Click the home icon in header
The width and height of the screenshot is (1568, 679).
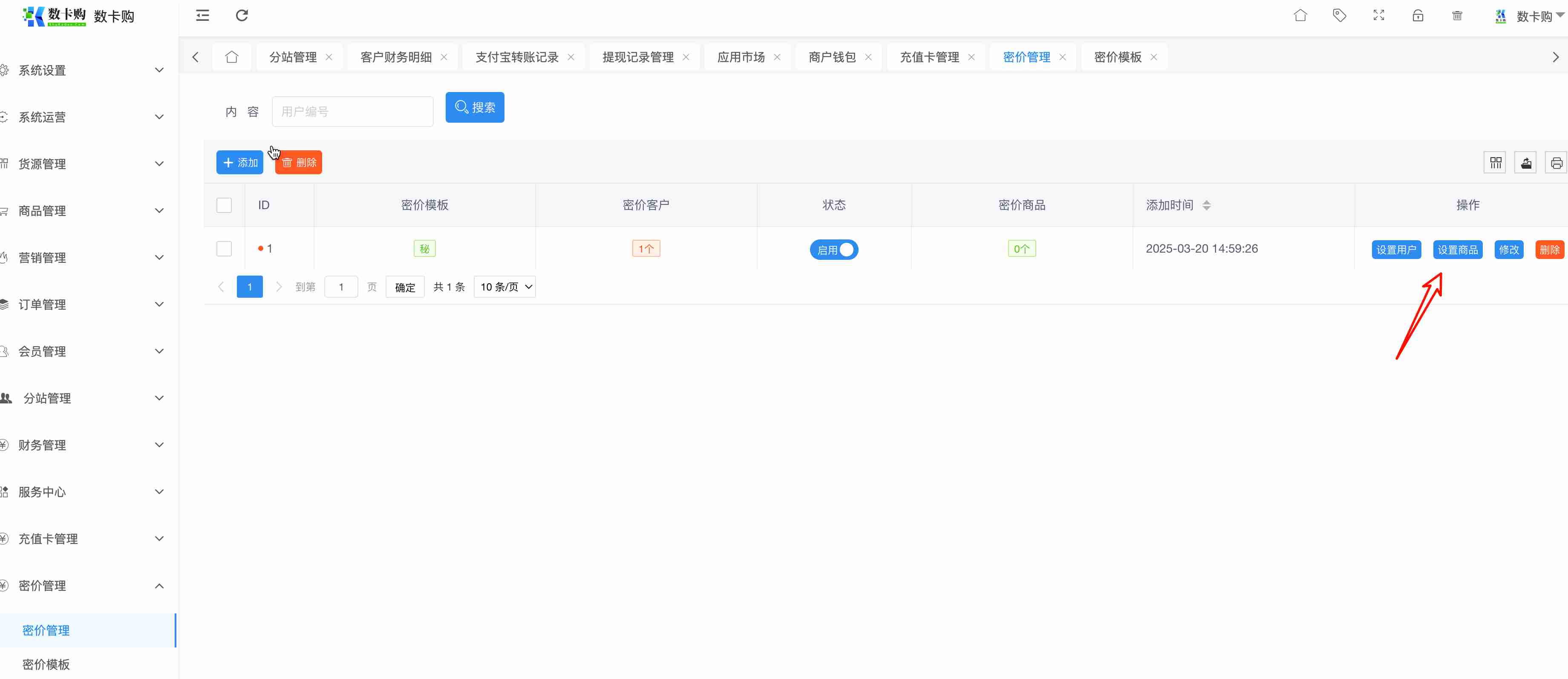click(x=1300, y=15)
